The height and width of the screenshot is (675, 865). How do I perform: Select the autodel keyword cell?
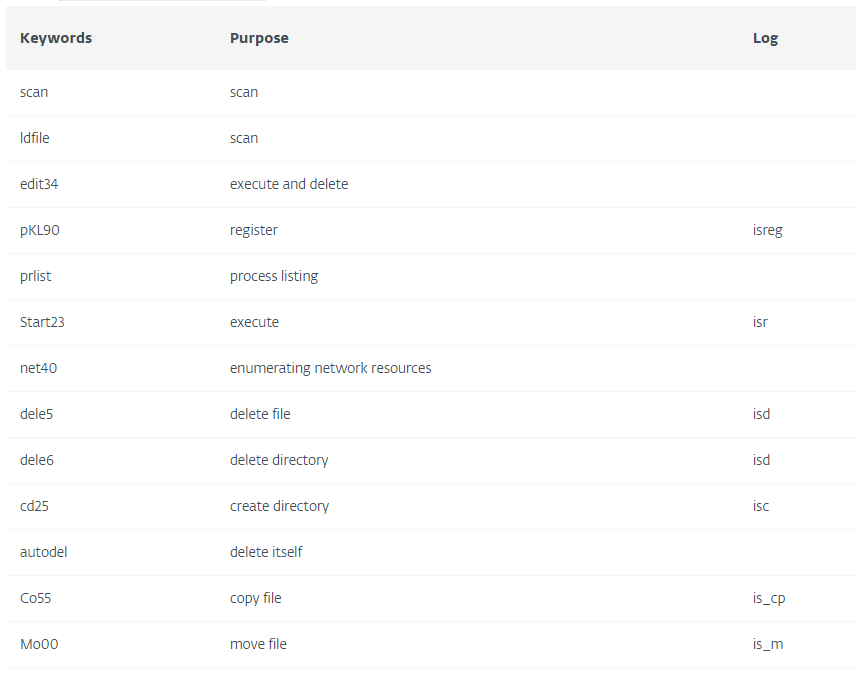click(44, 552)
